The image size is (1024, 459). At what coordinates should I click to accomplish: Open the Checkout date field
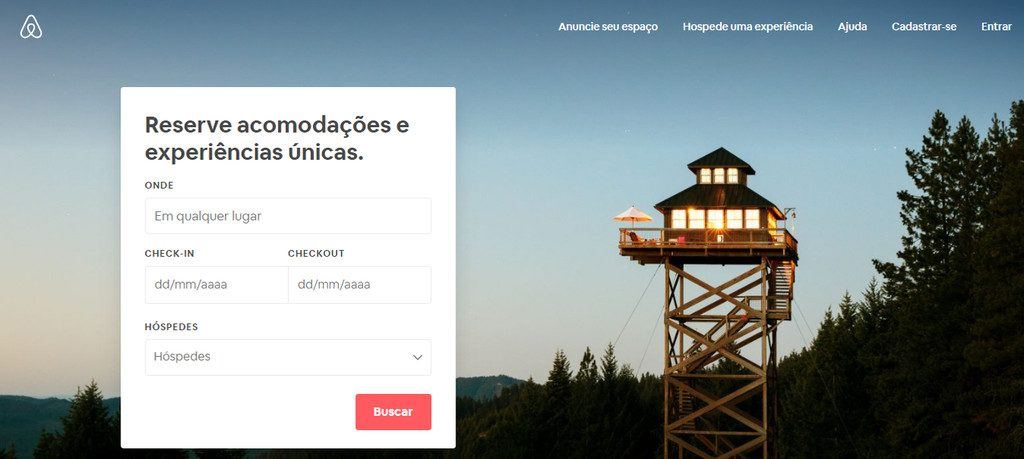tap(359, 285)
